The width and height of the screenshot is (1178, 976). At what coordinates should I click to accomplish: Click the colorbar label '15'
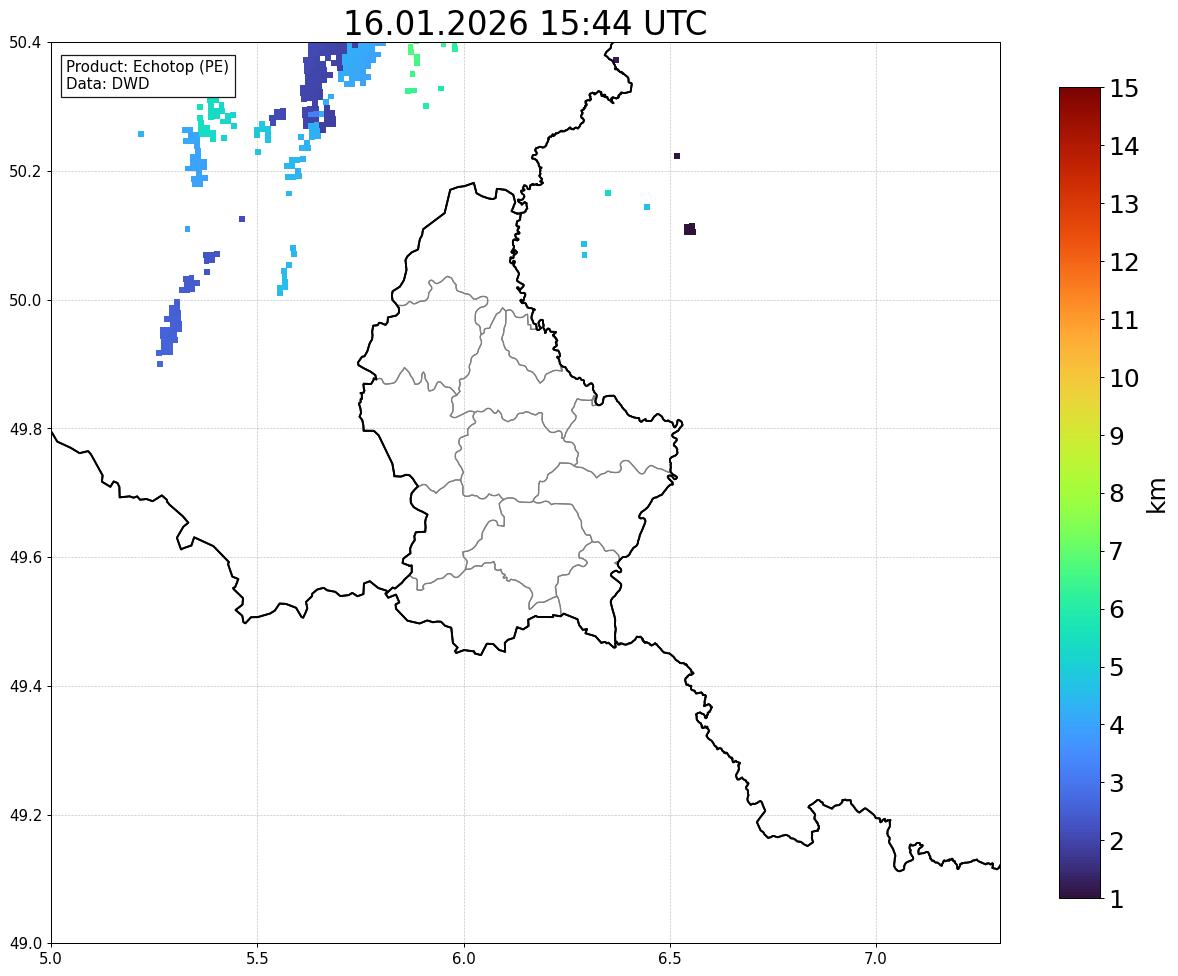click(x=1124, y=89)
